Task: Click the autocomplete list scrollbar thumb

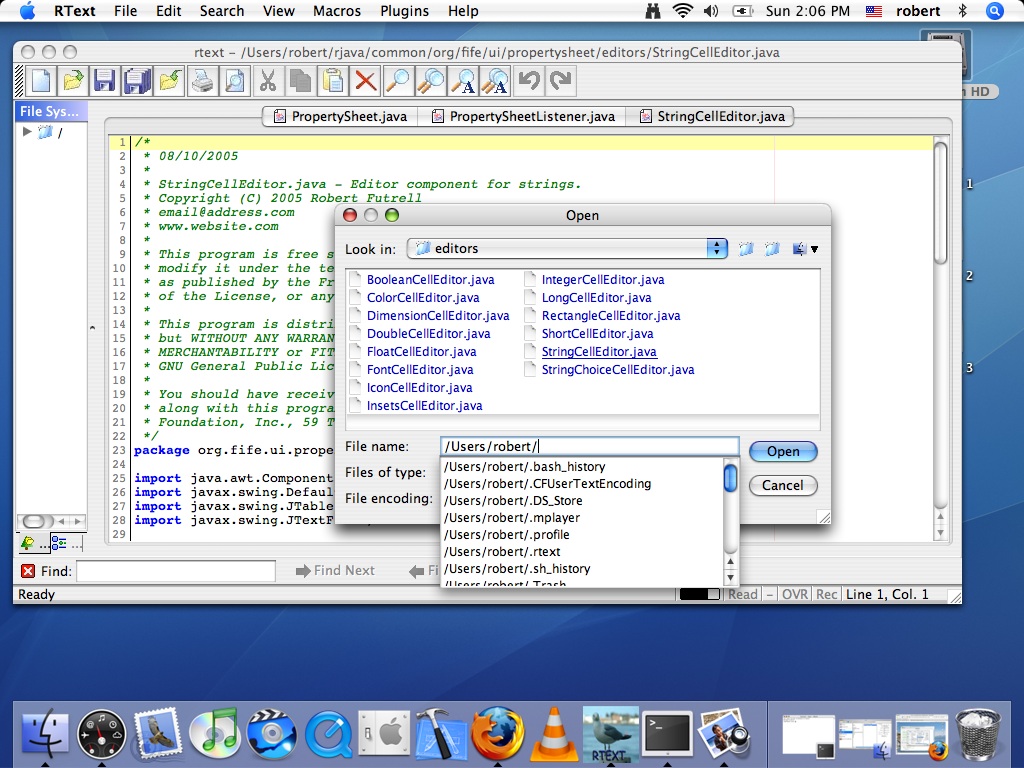Action: [x=731, y=478]
